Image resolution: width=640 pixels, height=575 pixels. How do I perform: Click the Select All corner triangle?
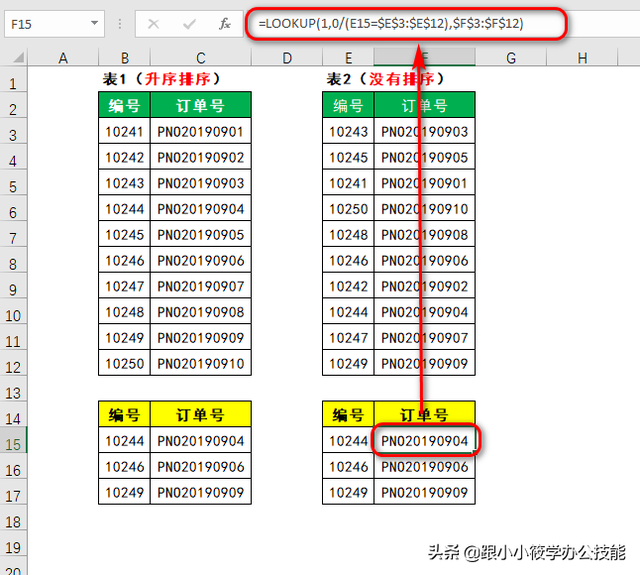(x=18, y=58)
